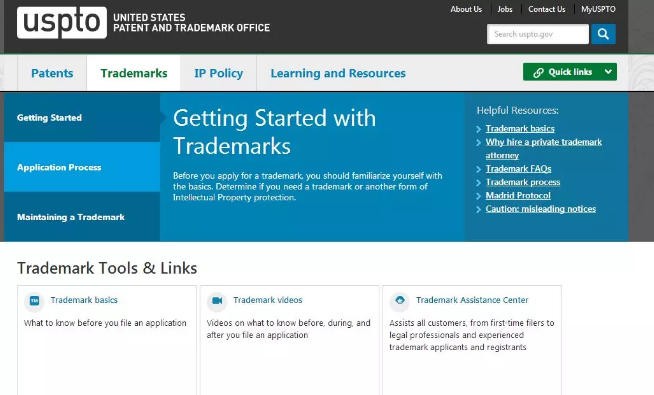Click the chain link icon in Quick links
The image size is (654, 395).
coord(538,73)
